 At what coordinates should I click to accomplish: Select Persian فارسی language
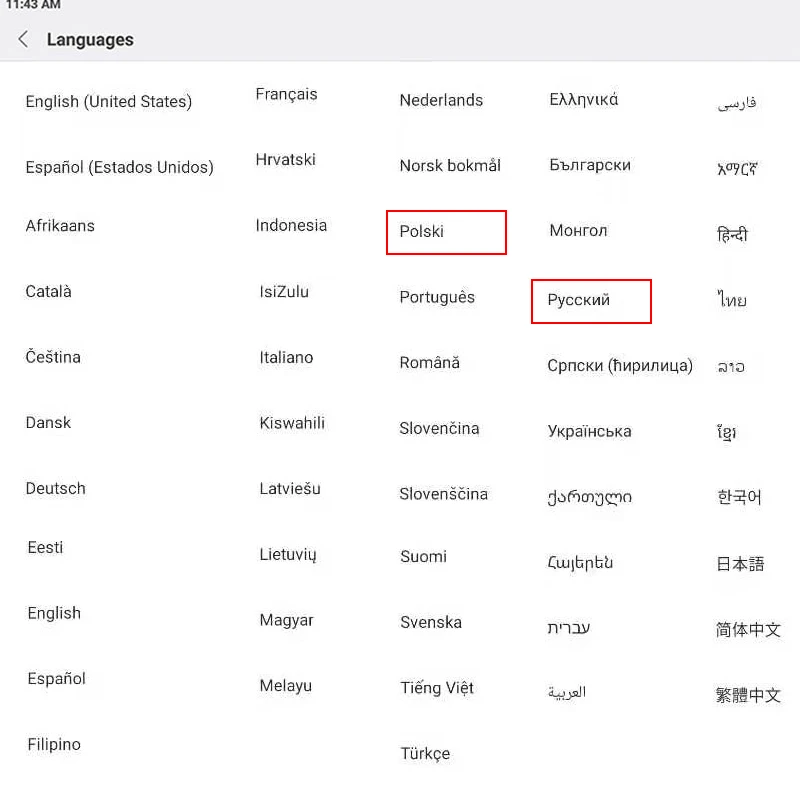[x=737, y=104]
